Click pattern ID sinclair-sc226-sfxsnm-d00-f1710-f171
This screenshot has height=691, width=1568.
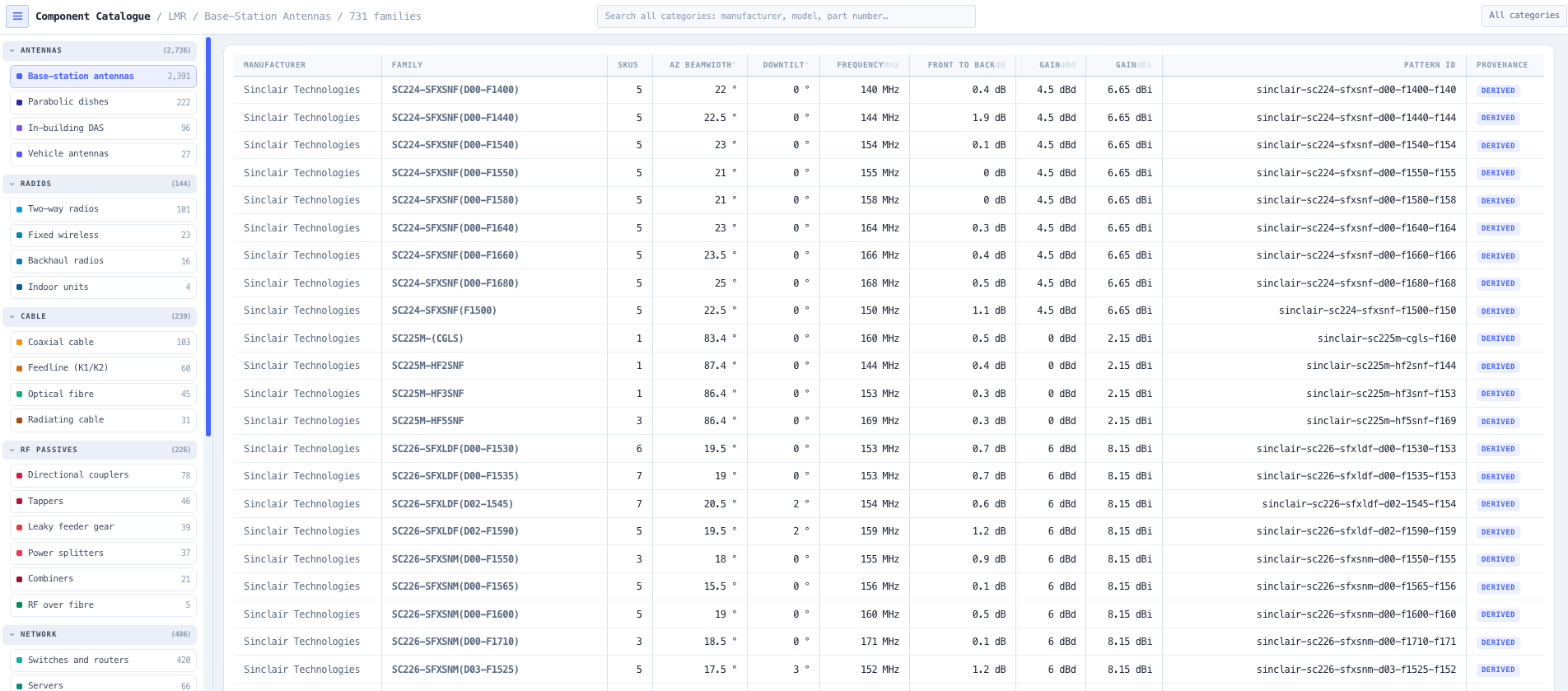1356,642
